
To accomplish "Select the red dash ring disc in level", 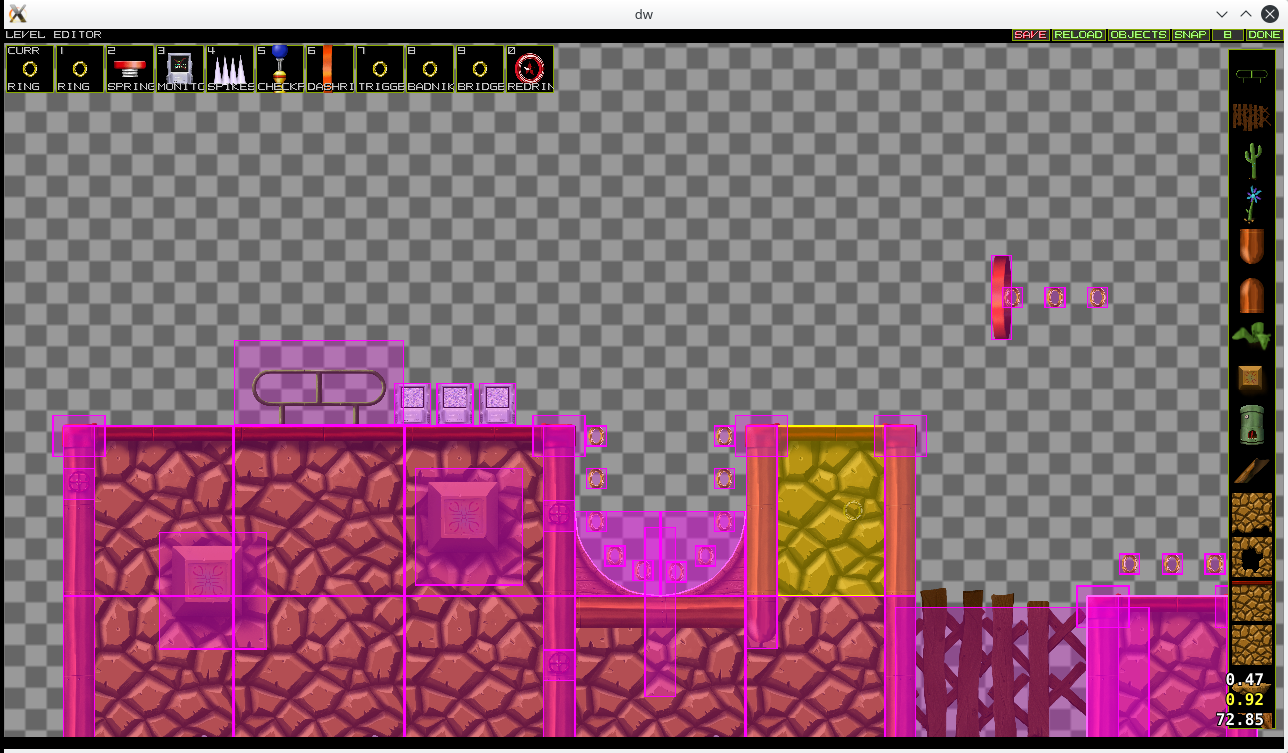I will click(x=1001, y=297).
